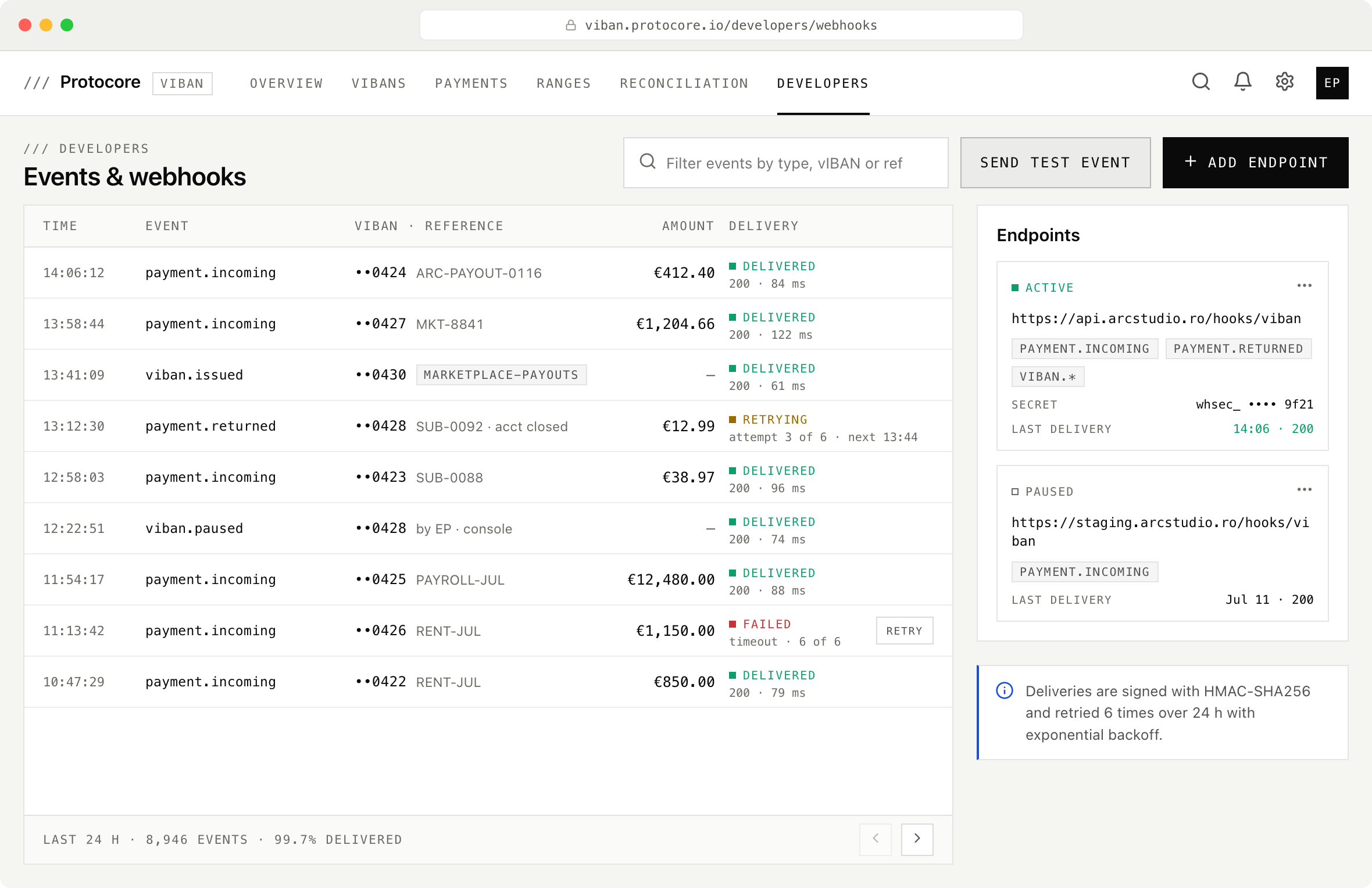Viewport: 1372px width, 888px height.
Task: Open more options for active endpoint
Action: point(1304,286)
